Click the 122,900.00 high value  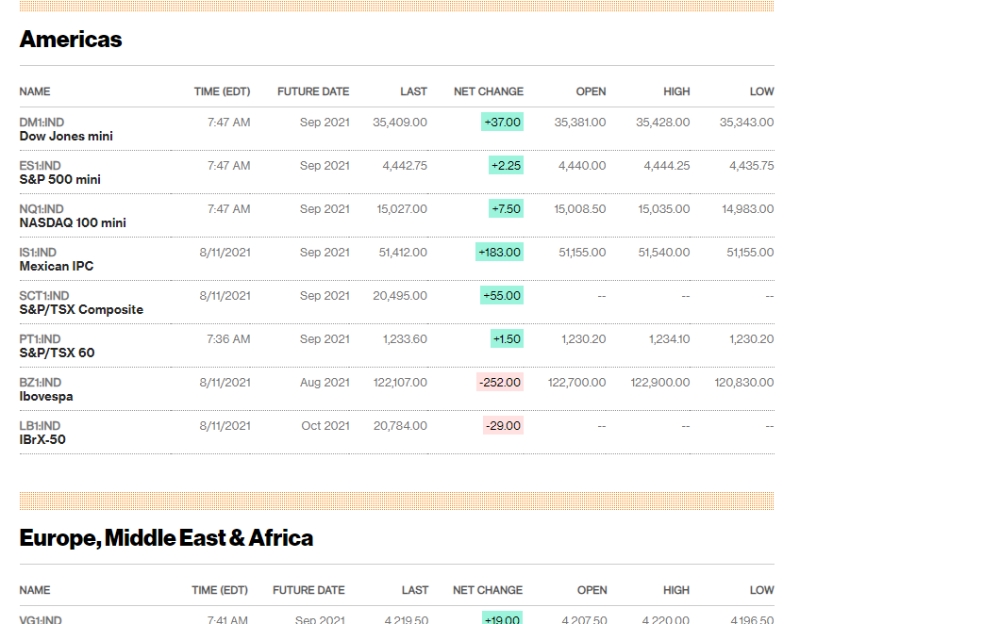(660, 382)
